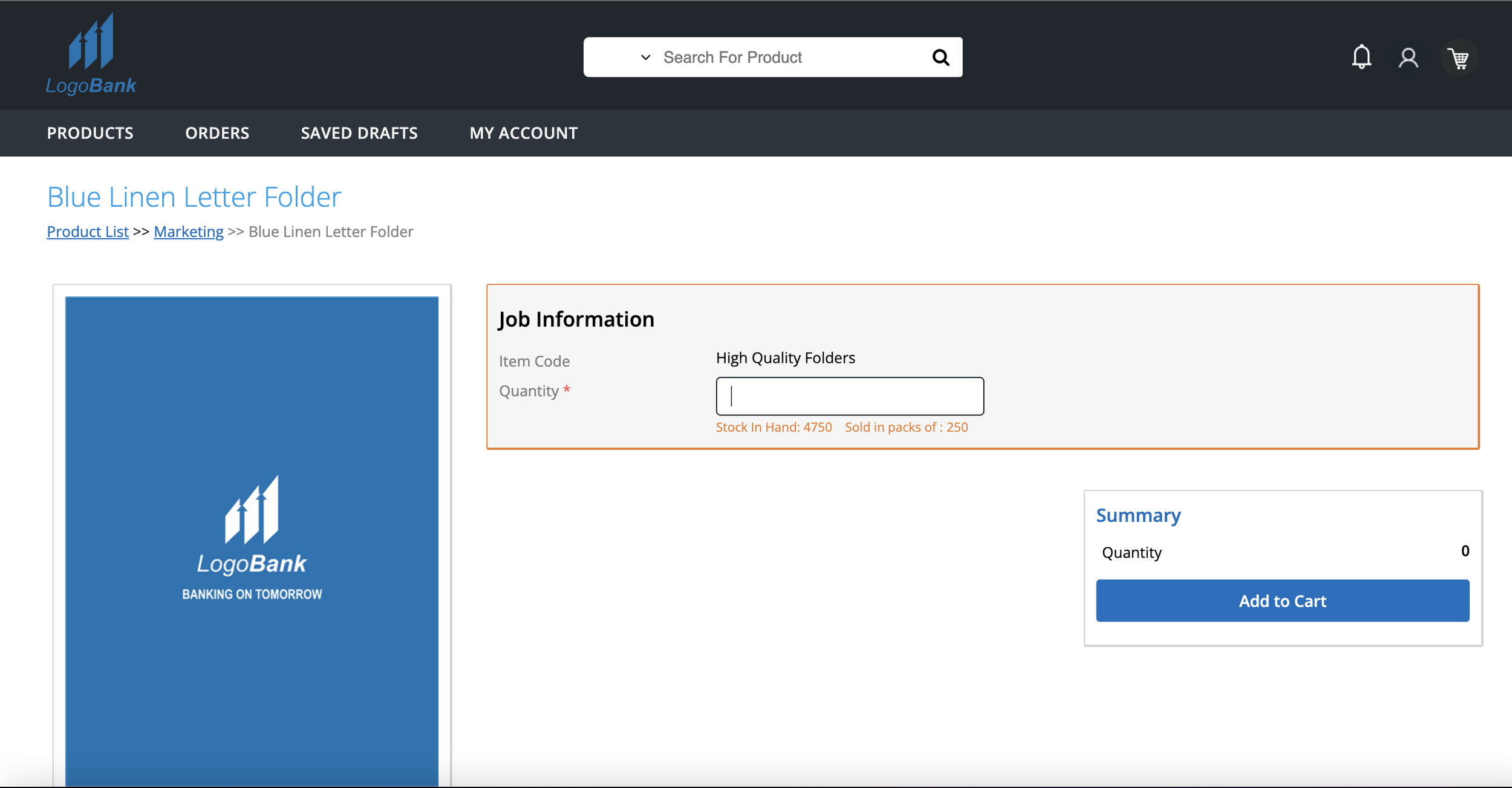Click the Sold in packs of 250 note
Viewport: 1512px width, 788px height.
[906, 427]
